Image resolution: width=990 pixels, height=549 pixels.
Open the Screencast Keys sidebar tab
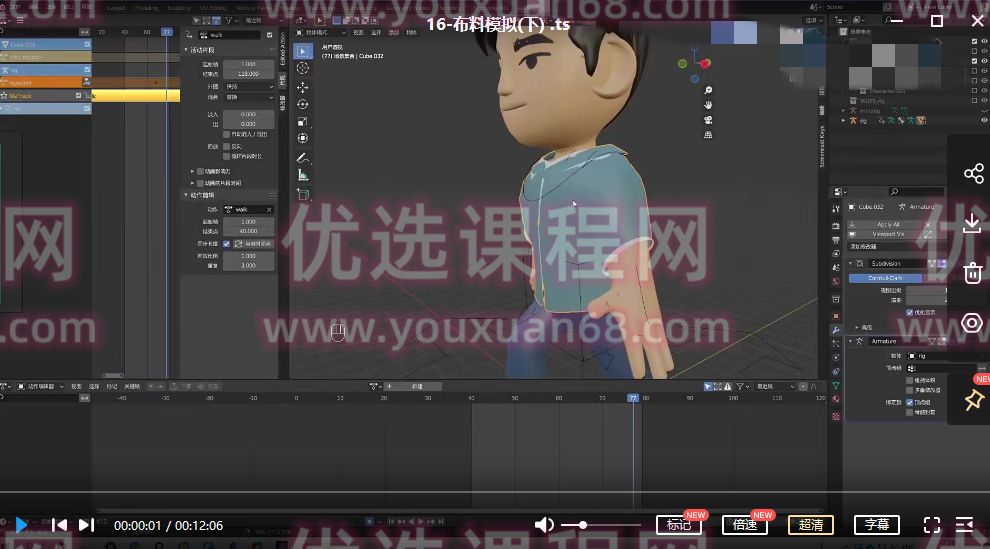click(821, 146)
